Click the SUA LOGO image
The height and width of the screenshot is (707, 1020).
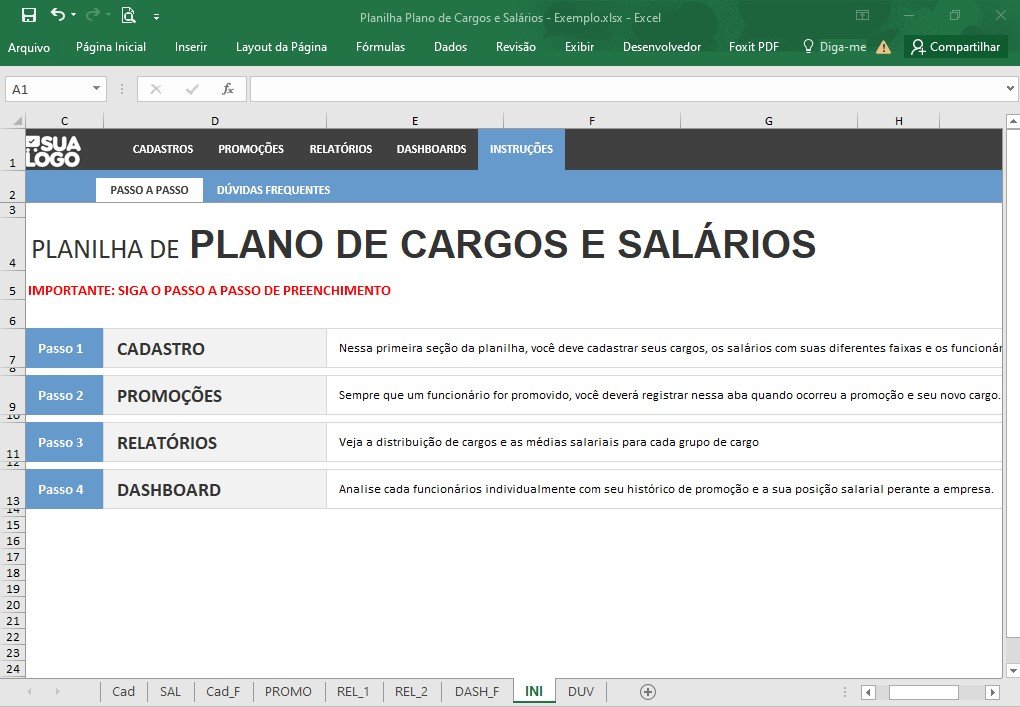click(53, 150)
